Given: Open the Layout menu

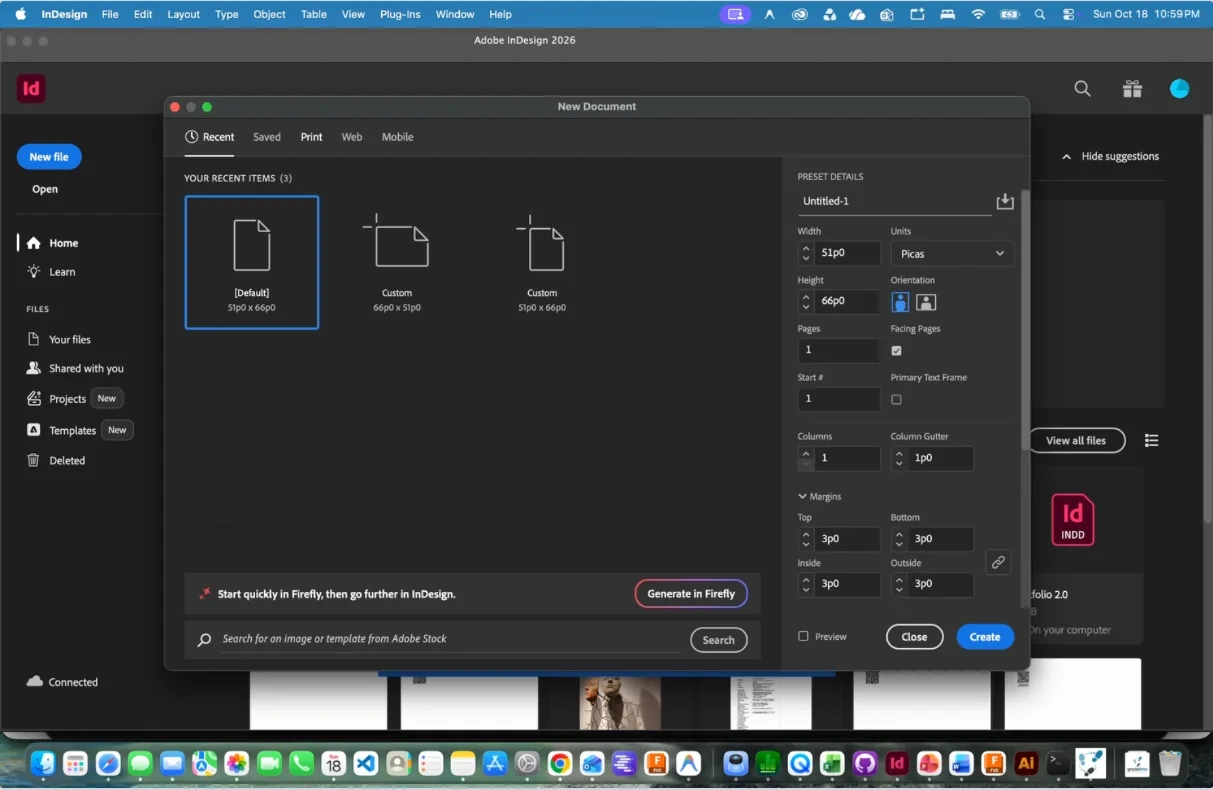Looking at the screenshot, I should click(183, 14).
